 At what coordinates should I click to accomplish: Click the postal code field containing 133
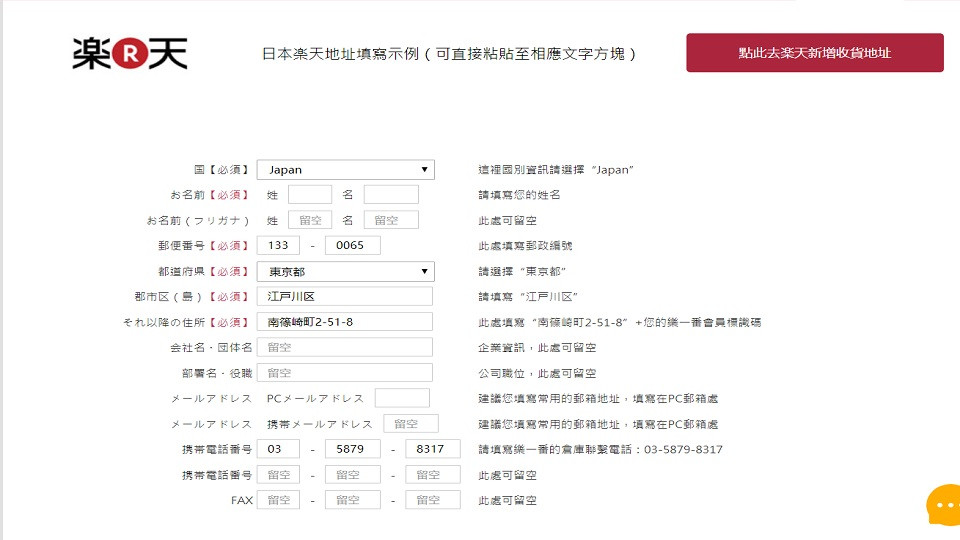[x=278, y=246]
